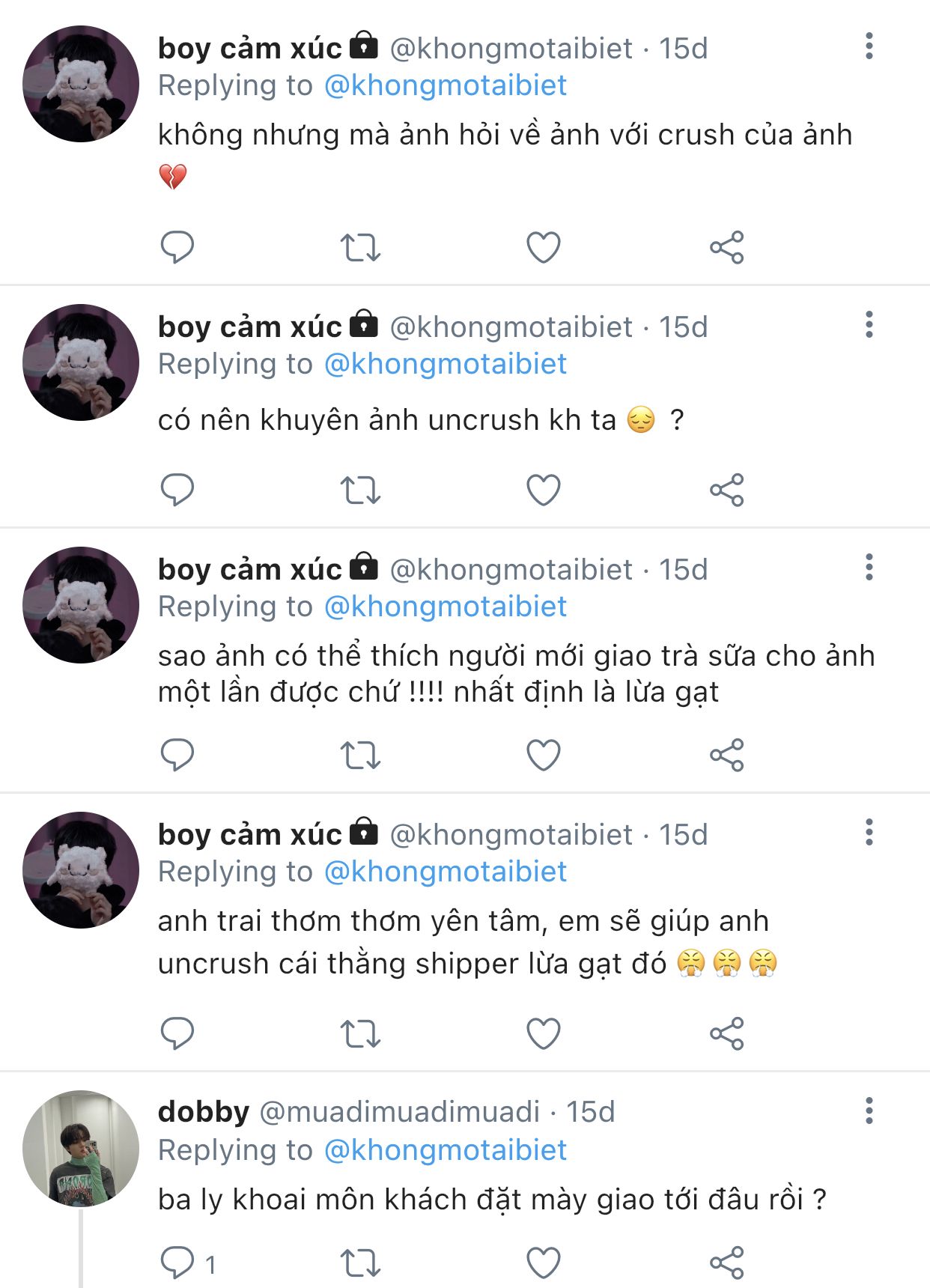Open the dobby display name profile
Screen dimensions: 930x1288
[204, 1112]
